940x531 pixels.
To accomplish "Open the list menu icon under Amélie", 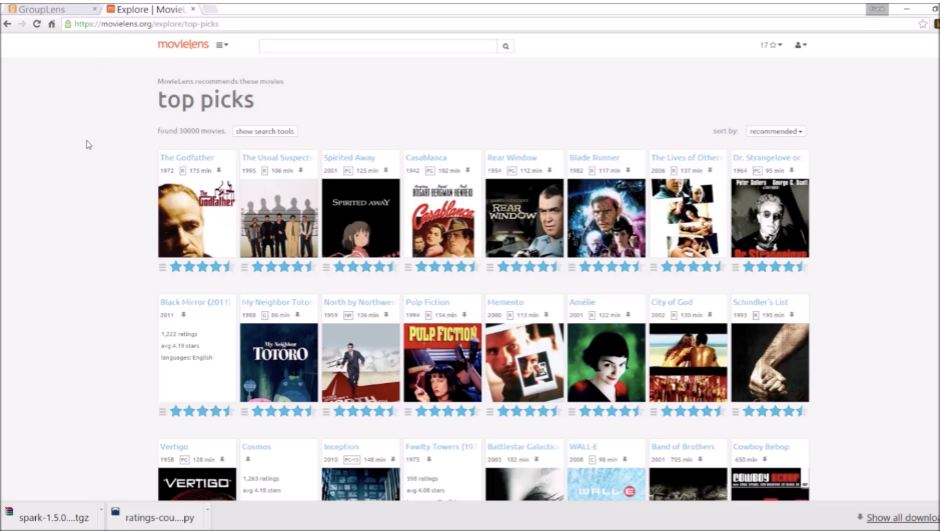I will [x=572, y=411].
